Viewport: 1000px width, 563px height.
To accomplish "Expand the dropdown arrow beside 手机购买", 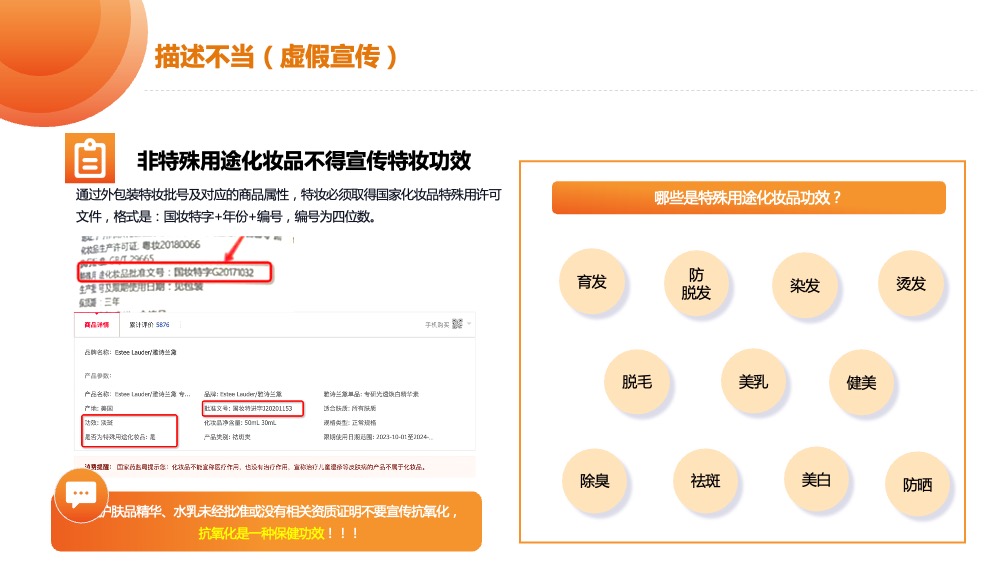I will tap(469, 323).
